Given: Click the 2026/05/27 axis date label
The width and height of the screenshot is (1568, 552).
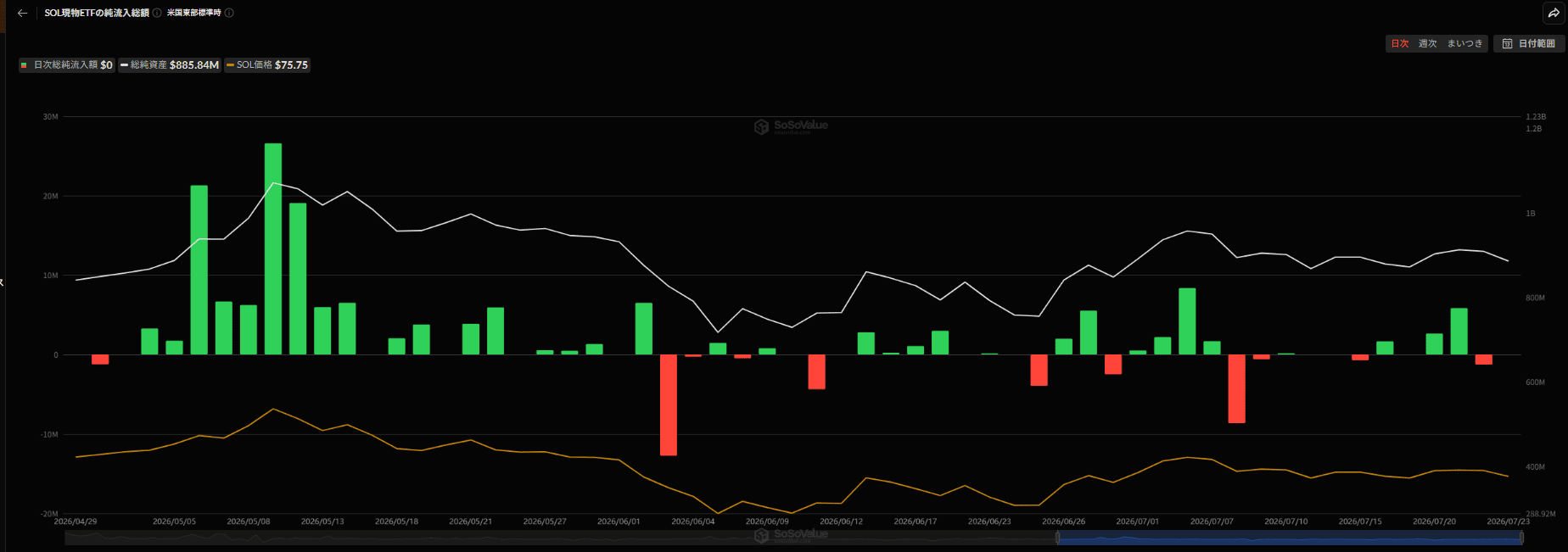Looking at the screenshot, I should (x=545, y=521).
